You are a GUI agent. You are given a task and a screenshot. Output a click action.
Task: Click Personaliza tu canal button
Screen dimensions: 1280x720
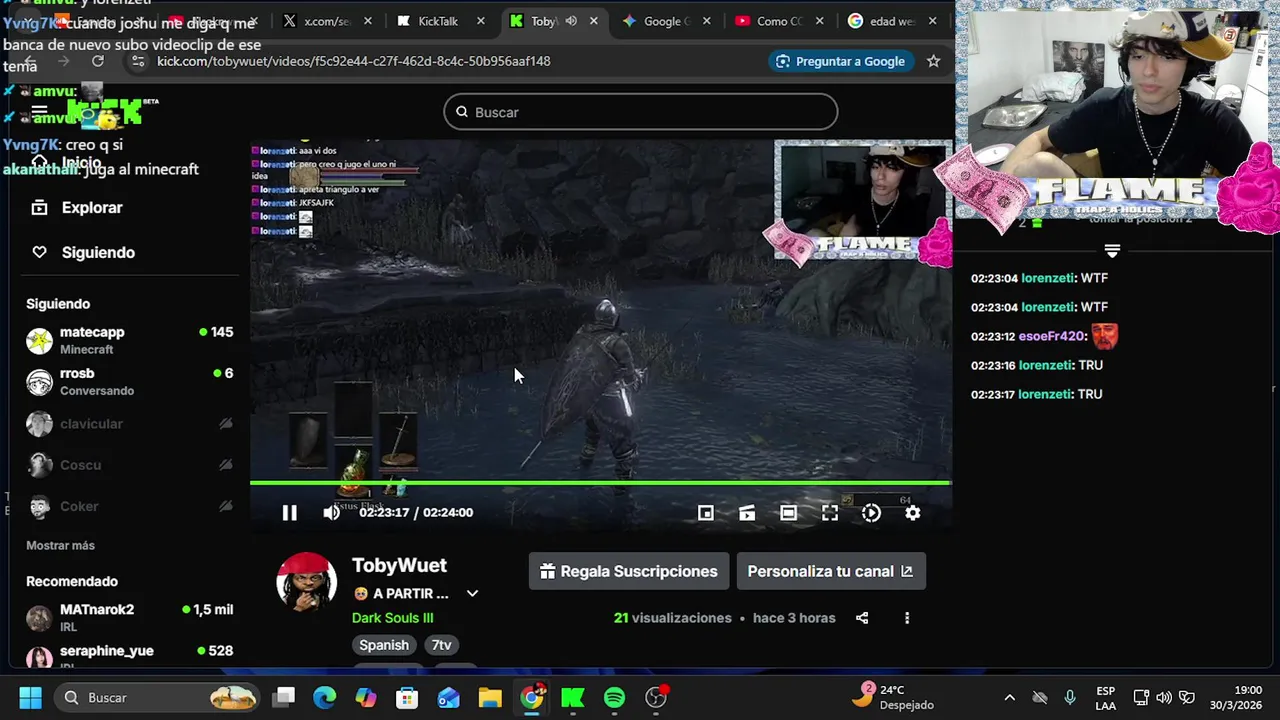[x=830, y=572]
